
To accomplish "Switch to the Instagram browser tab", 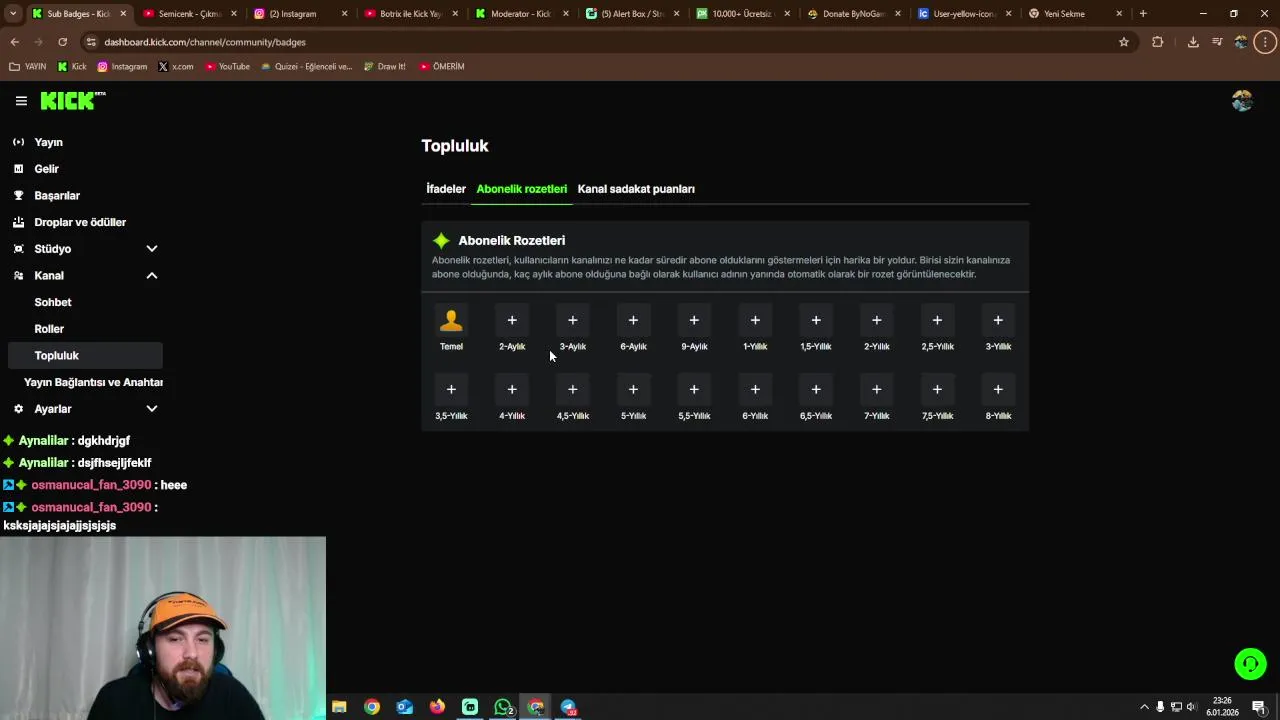I will (x=300, y=14).
